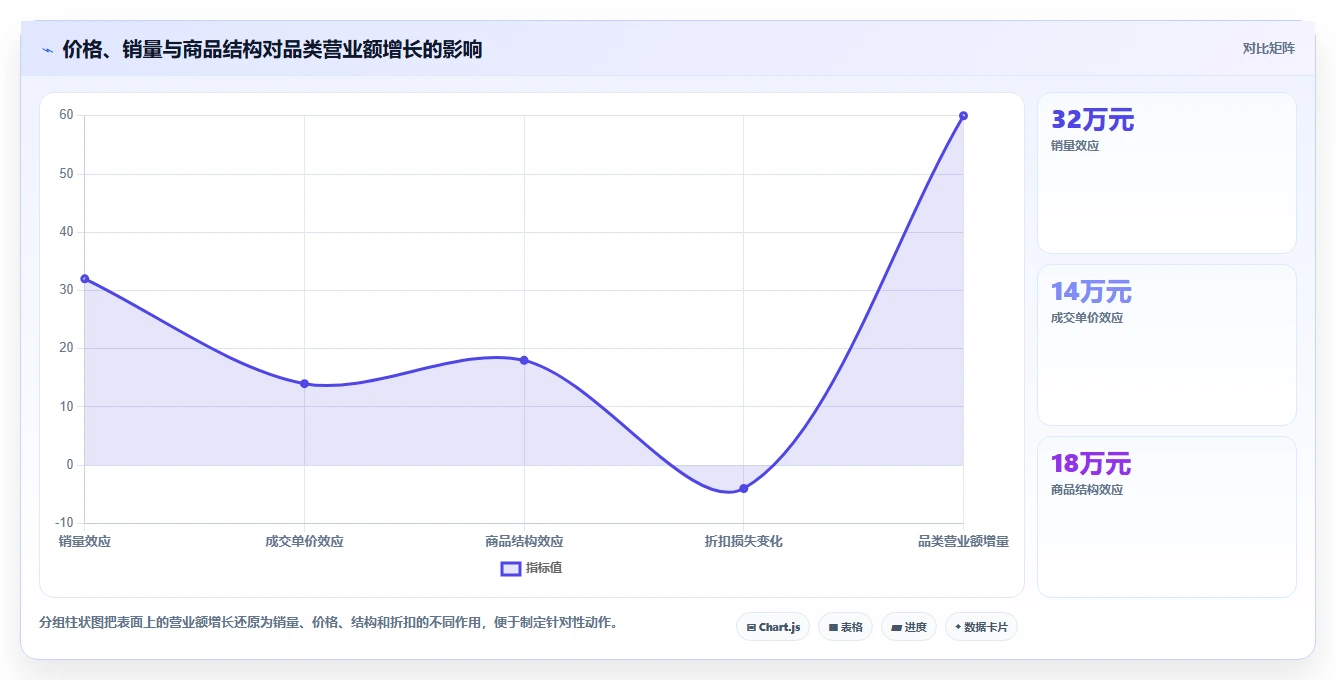Click the 0 value on the y-axis
This screenshot has height=680, width=1336.
tap(70, 465)
